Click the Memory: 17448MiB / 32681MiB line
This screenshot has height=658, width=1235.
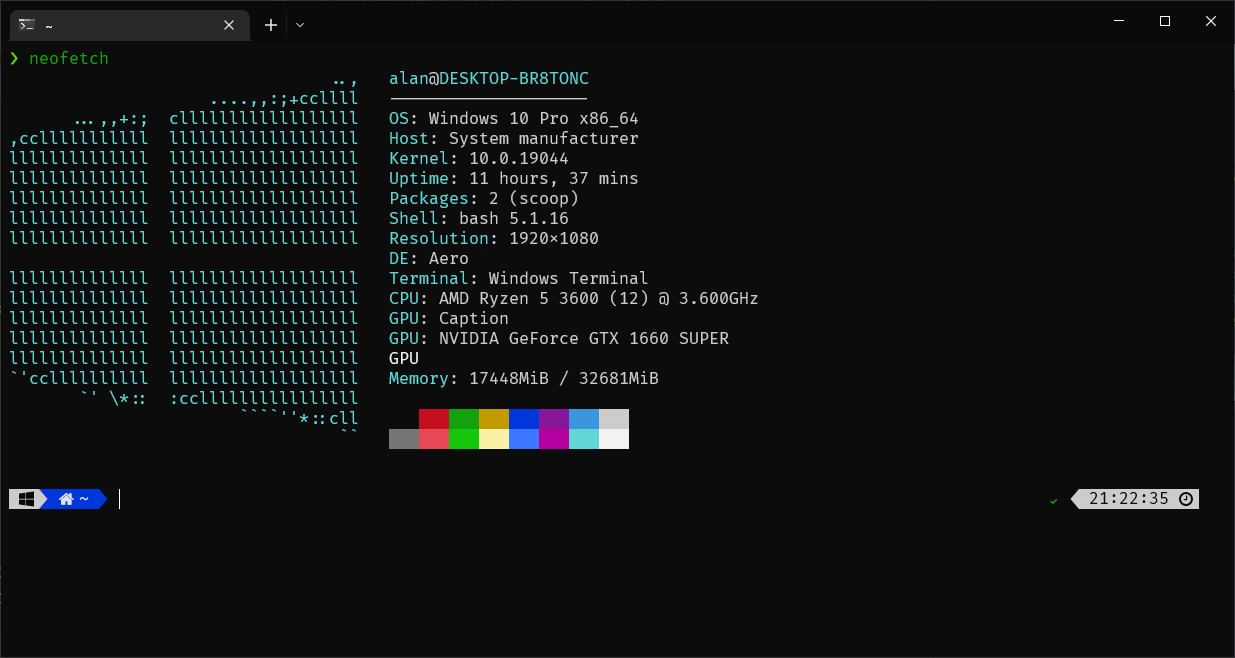point(524,379)
